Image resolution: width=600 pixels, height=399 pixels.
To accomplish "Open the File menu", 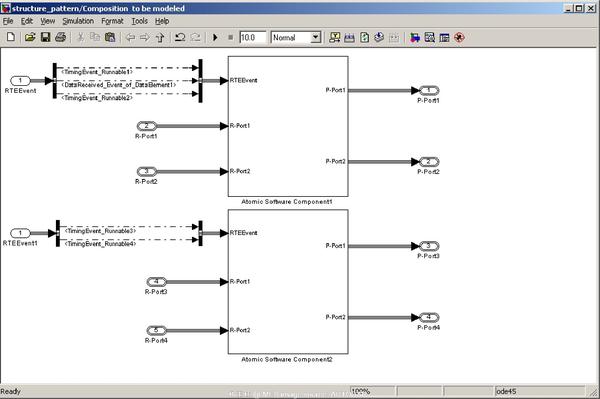I will (x=8, y=21).
